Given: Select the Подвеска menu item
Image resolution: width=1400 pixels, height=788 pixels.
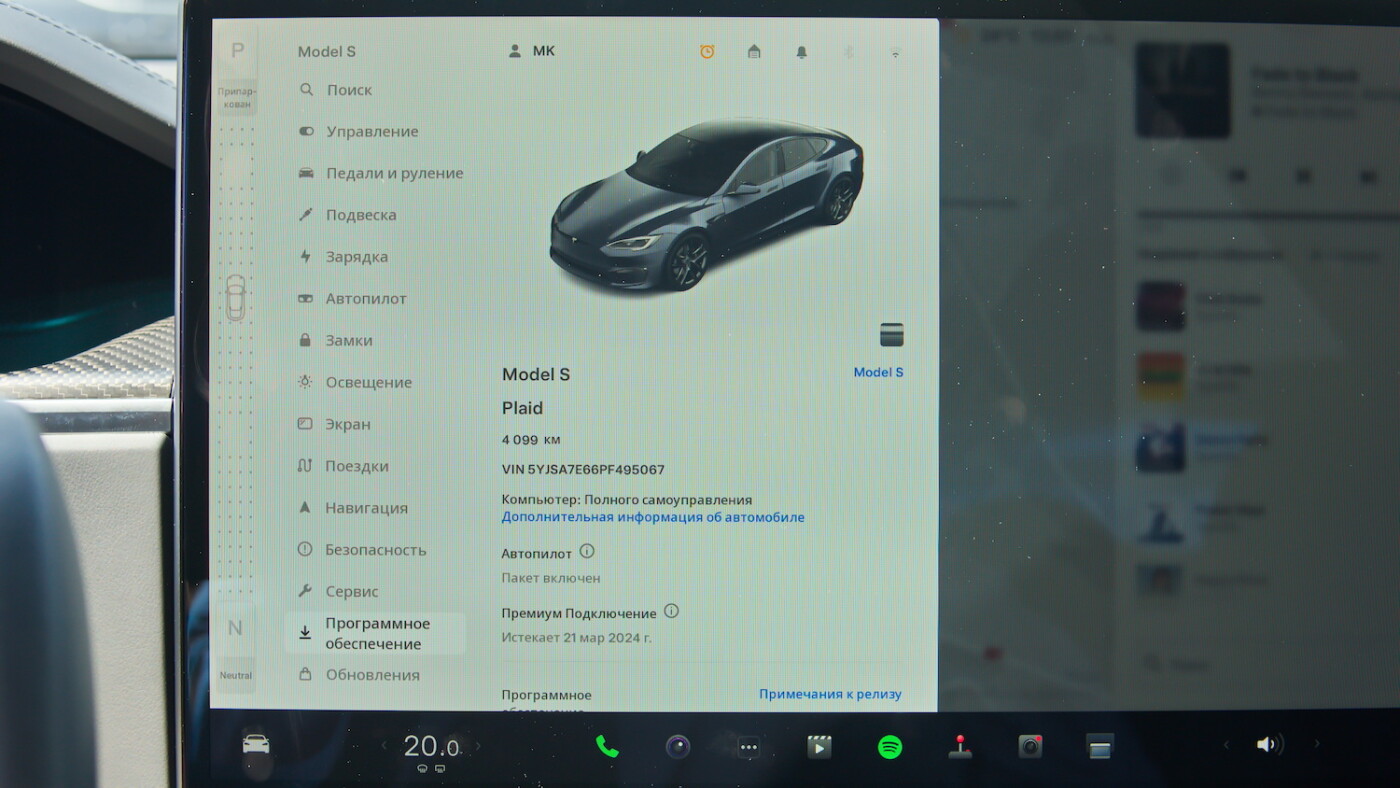Looking at the screenshot, I should coord(347,215).
